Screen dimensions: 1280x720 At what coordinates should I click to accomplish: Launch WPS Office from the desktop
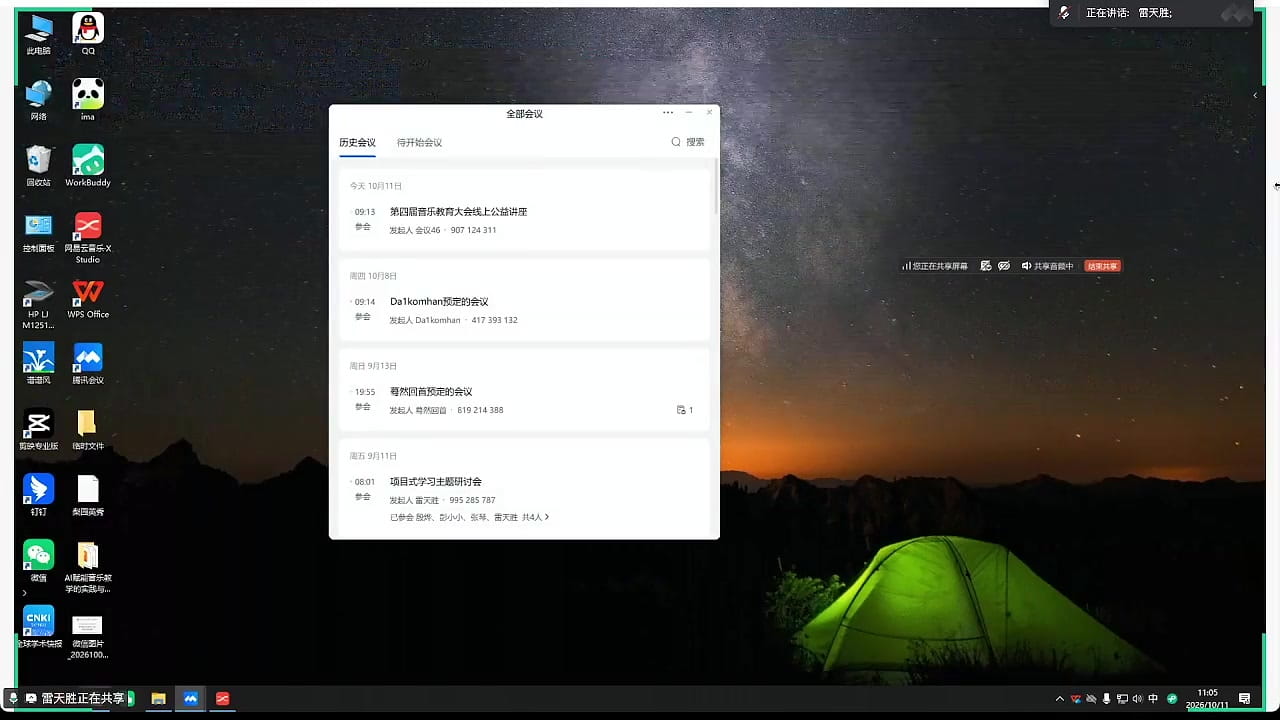point(88,298)
